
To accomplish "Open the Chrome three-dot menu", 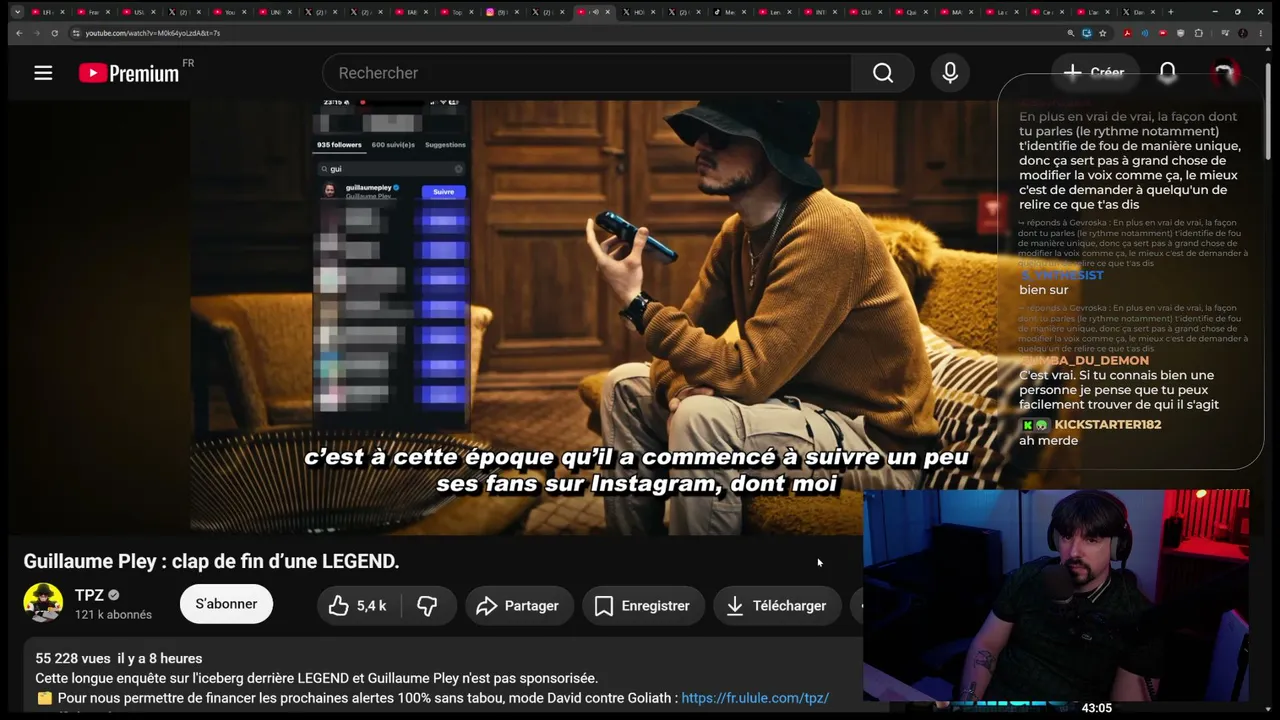I will [1262, 33].
